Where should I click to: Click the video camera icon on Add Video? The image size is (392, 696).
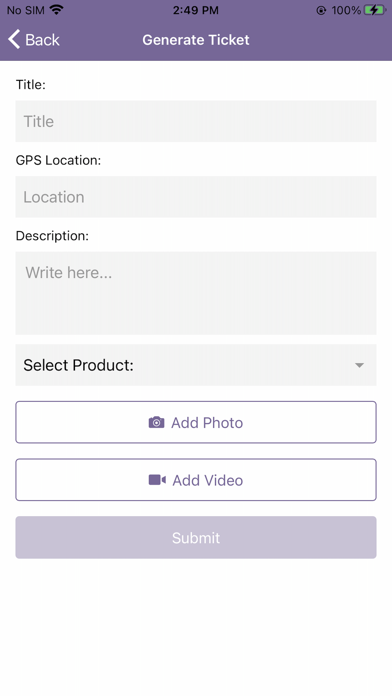click(157, 480)
